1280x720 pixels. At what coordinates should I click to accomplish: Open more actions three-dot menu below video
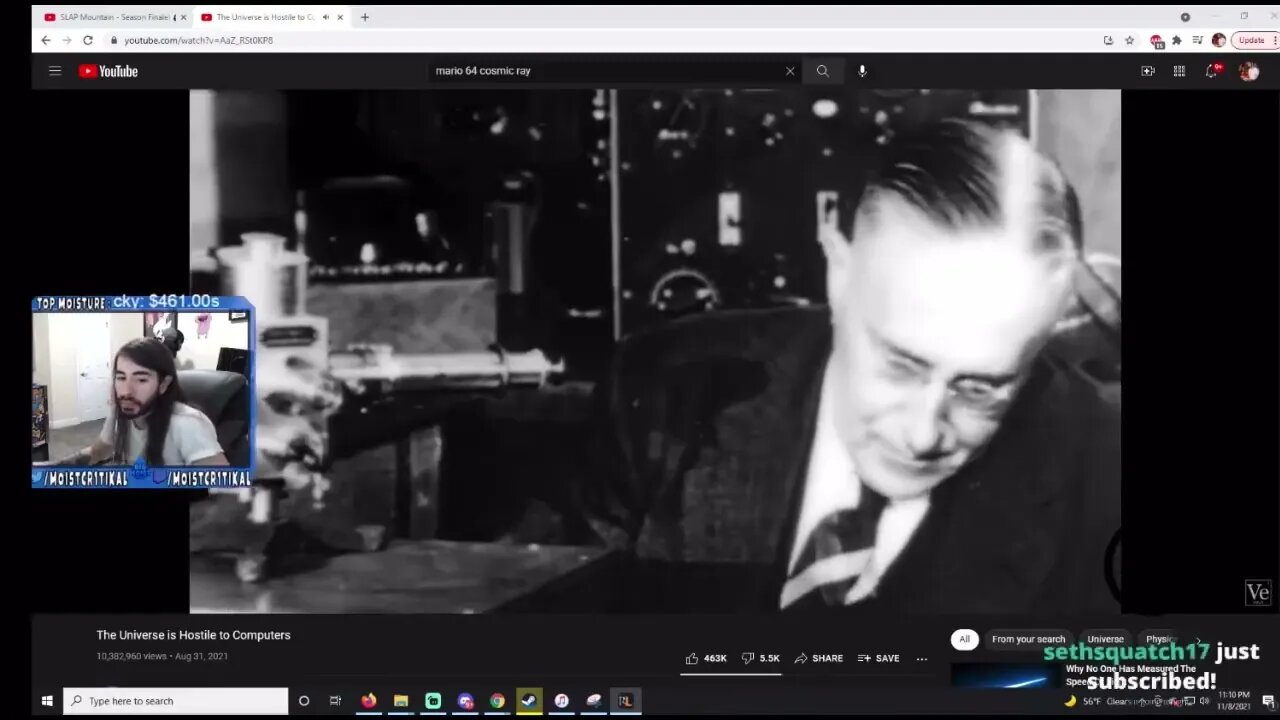click(922, 658)
